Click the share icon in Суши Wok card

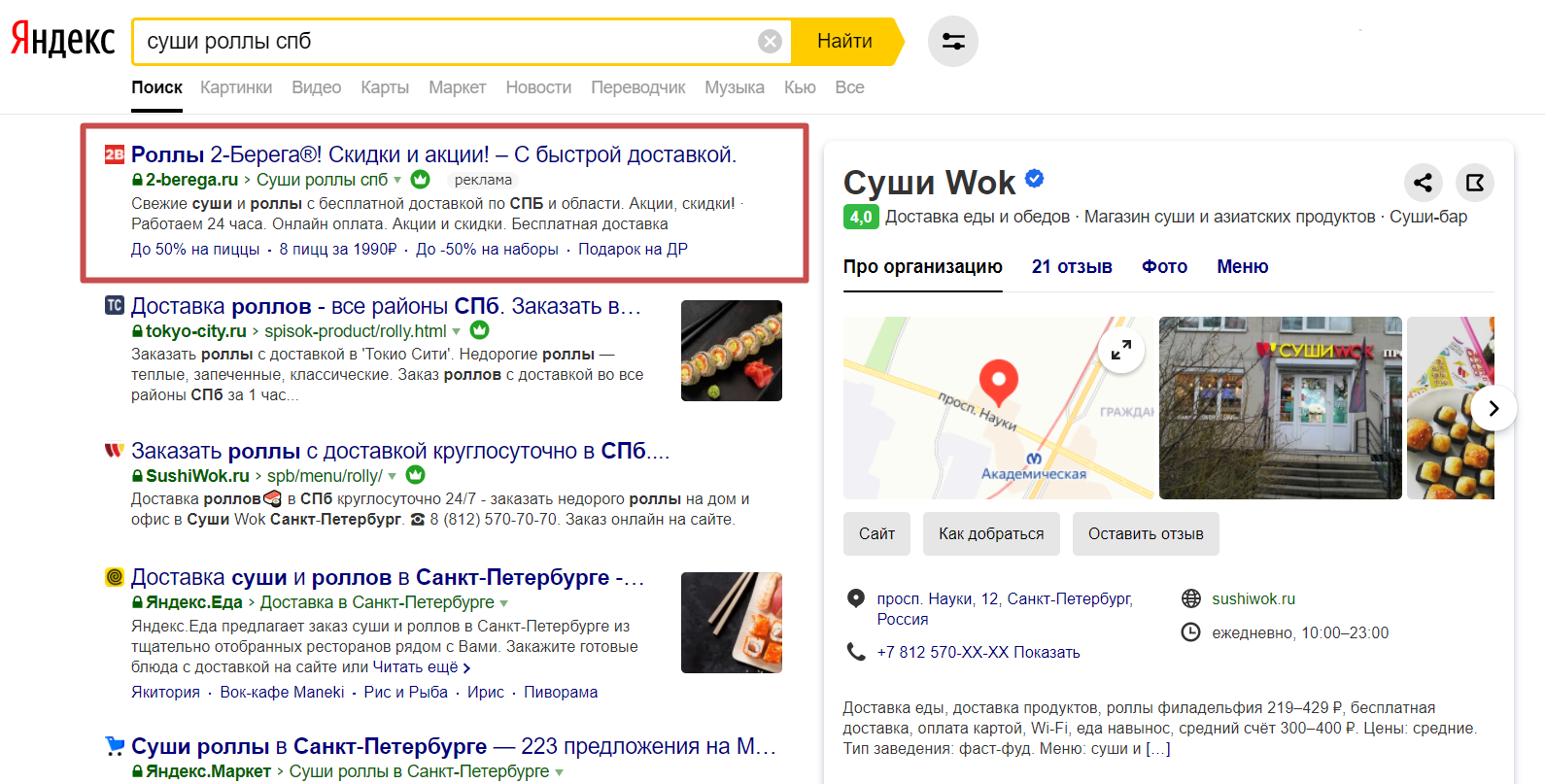coord(1423,182)
